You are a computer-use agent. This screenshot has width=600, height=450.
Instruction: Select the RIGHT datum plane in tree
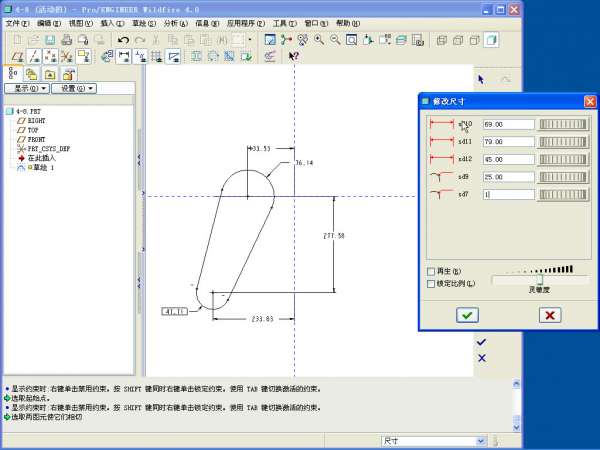tap(36, 121)
